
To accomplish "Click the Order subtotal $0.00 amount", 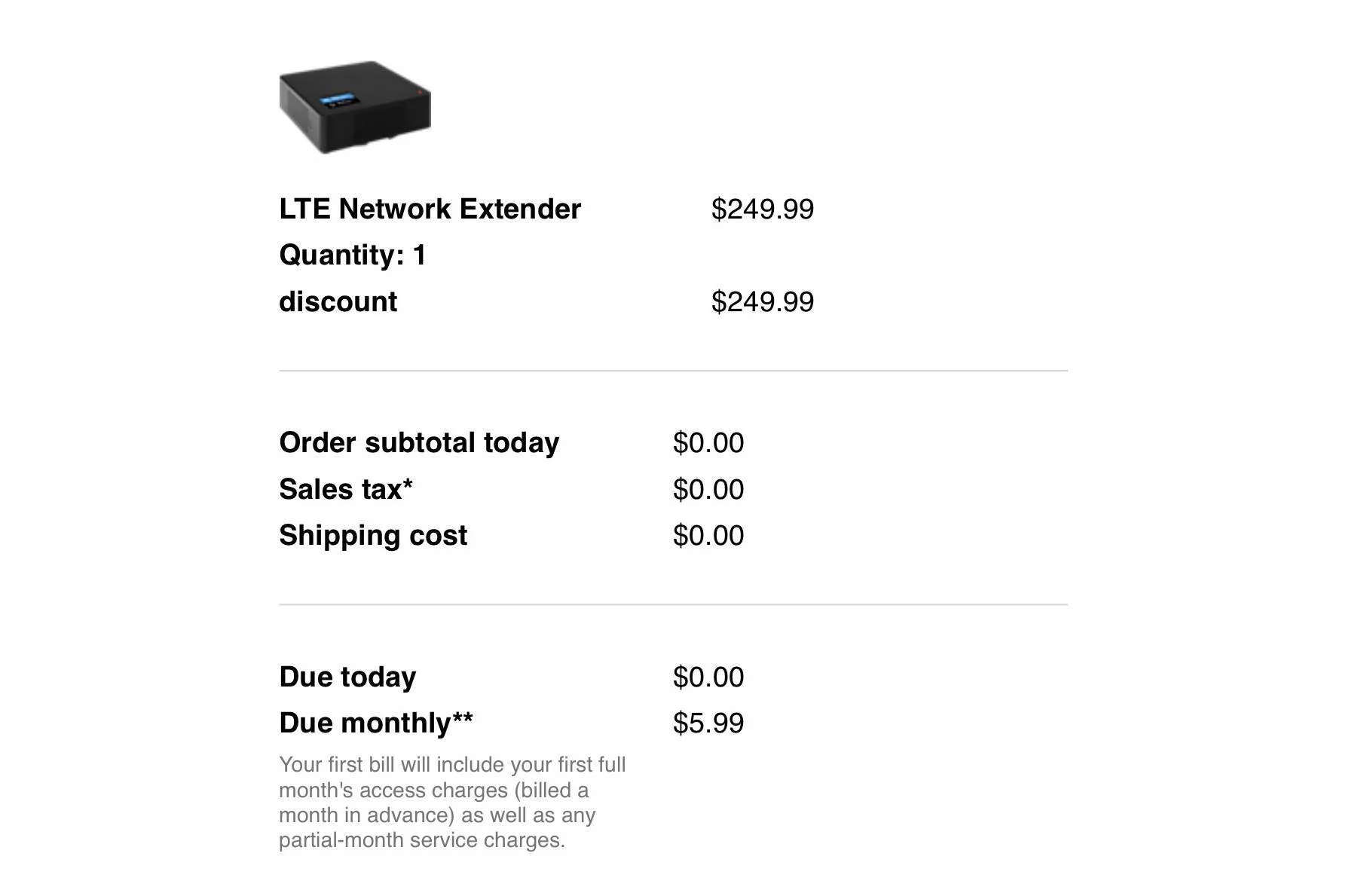I will (x=708, y=442).
